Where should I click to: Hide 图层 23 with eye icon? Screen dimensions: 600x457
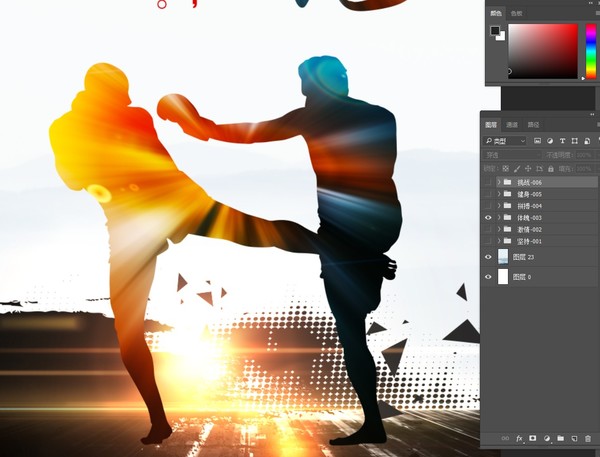tap(488, 257)
